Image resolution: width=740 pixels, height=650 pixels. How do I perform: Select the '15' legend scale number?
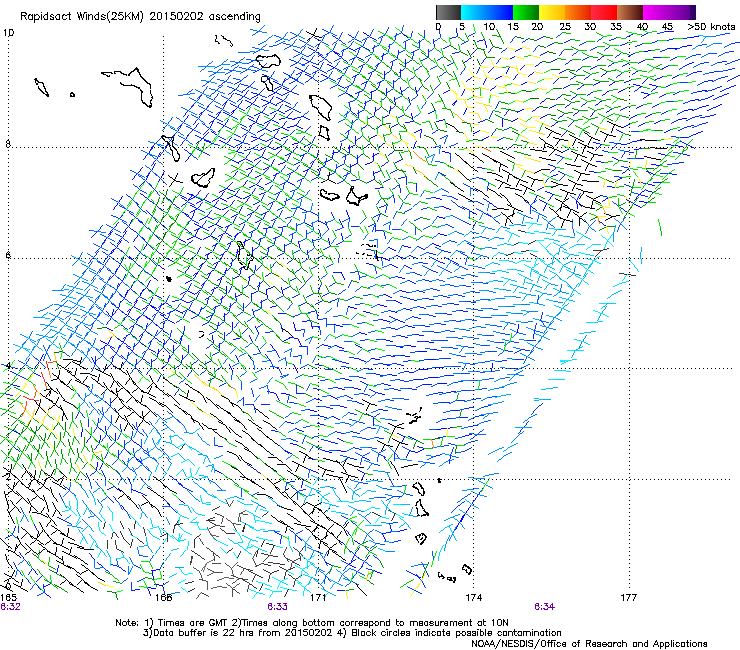(x=513, y=26)
